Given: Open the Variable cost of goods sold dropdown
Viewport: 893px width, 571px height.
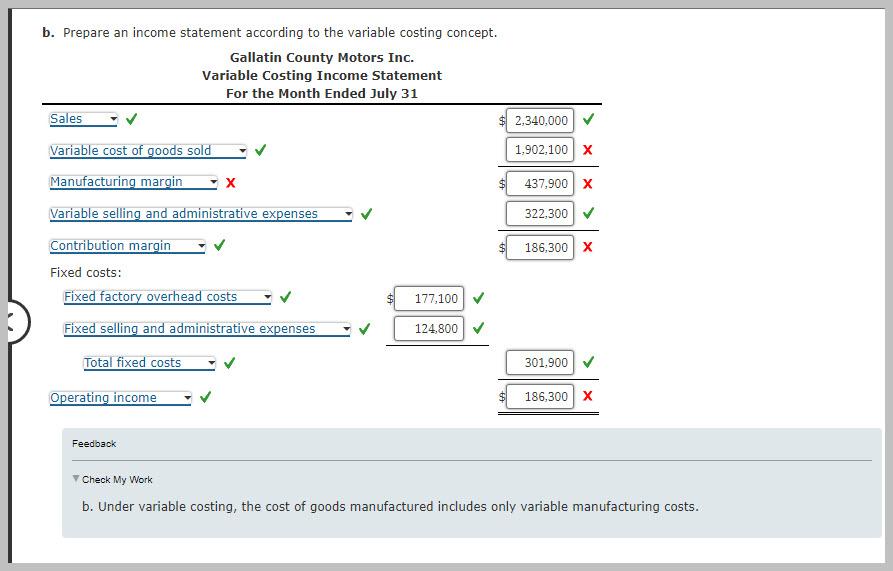Looking at the screenshot, I should tap(148, 151).
